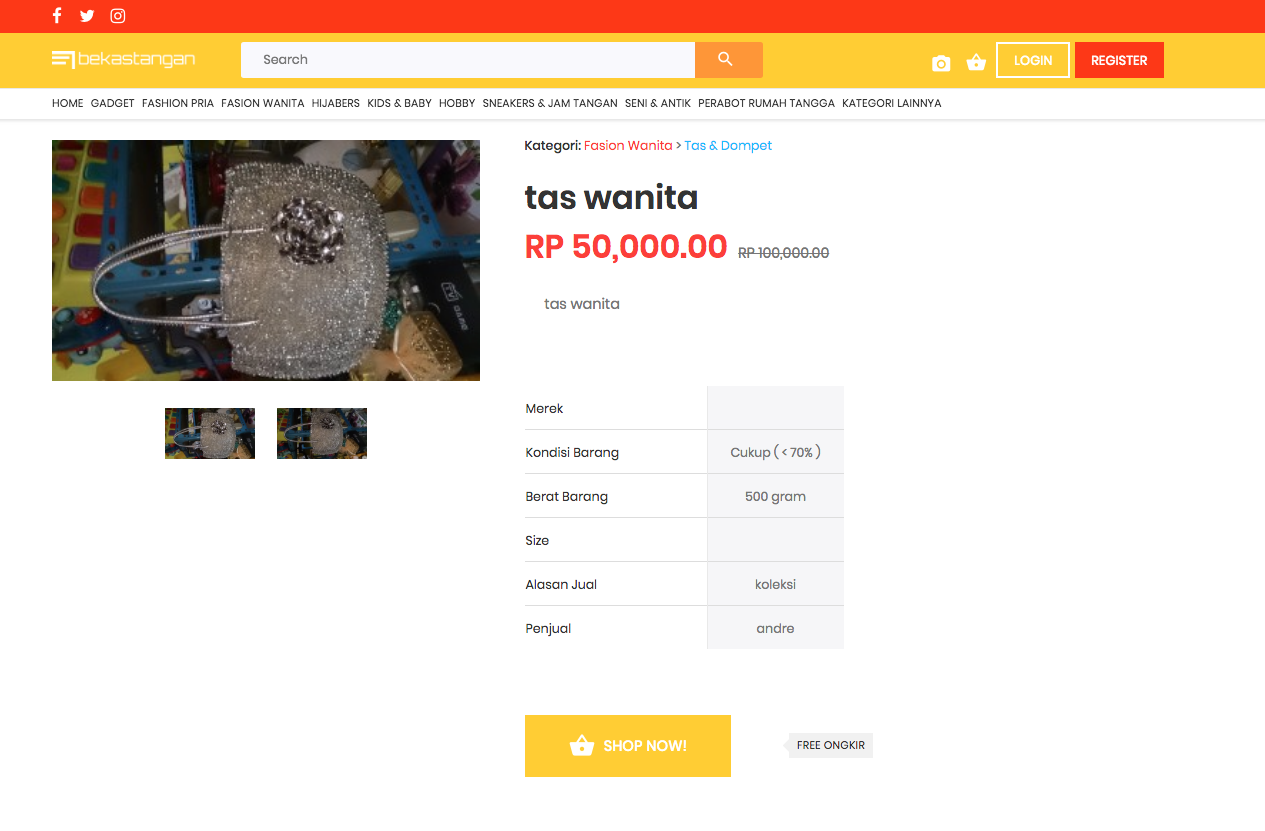Image resolution: width=1265 pixels, height=831 pixels.
Task: Go to HIJABERS category menu
Action: pyautogui.click(x=335, y=103)
